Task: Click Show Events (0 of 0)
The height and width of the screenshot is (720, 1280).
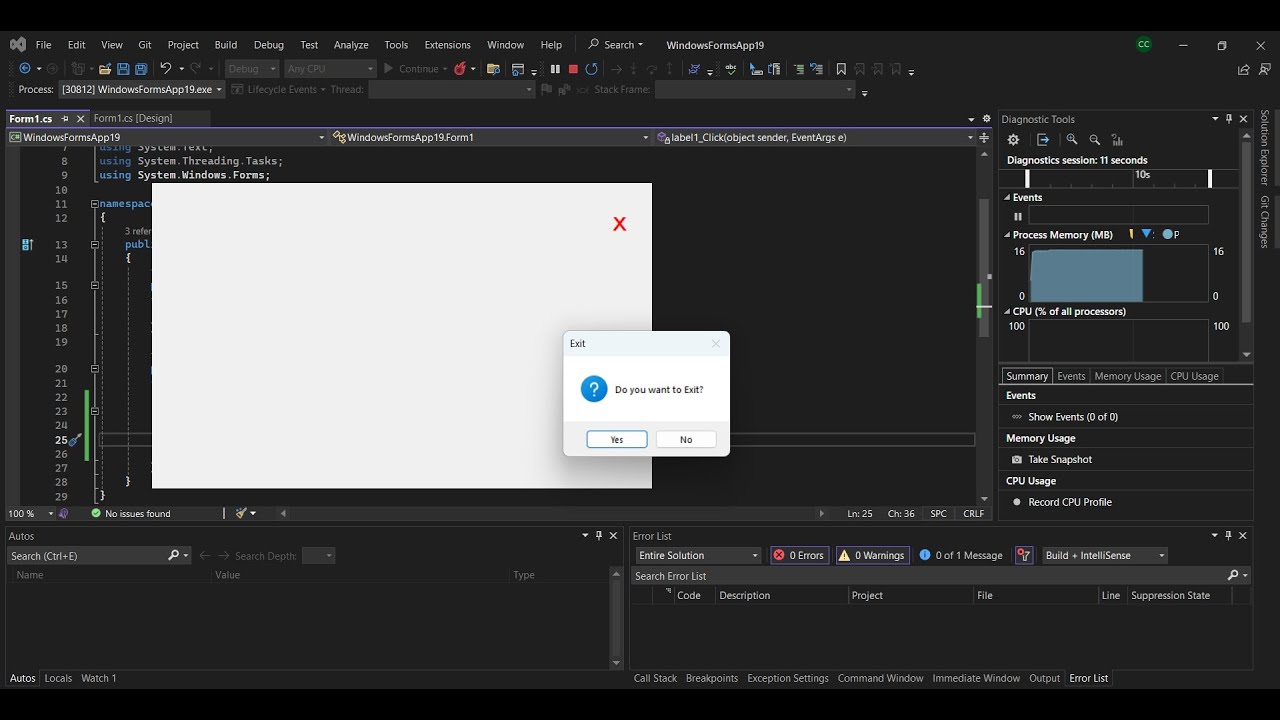Action: [1073, 417]
